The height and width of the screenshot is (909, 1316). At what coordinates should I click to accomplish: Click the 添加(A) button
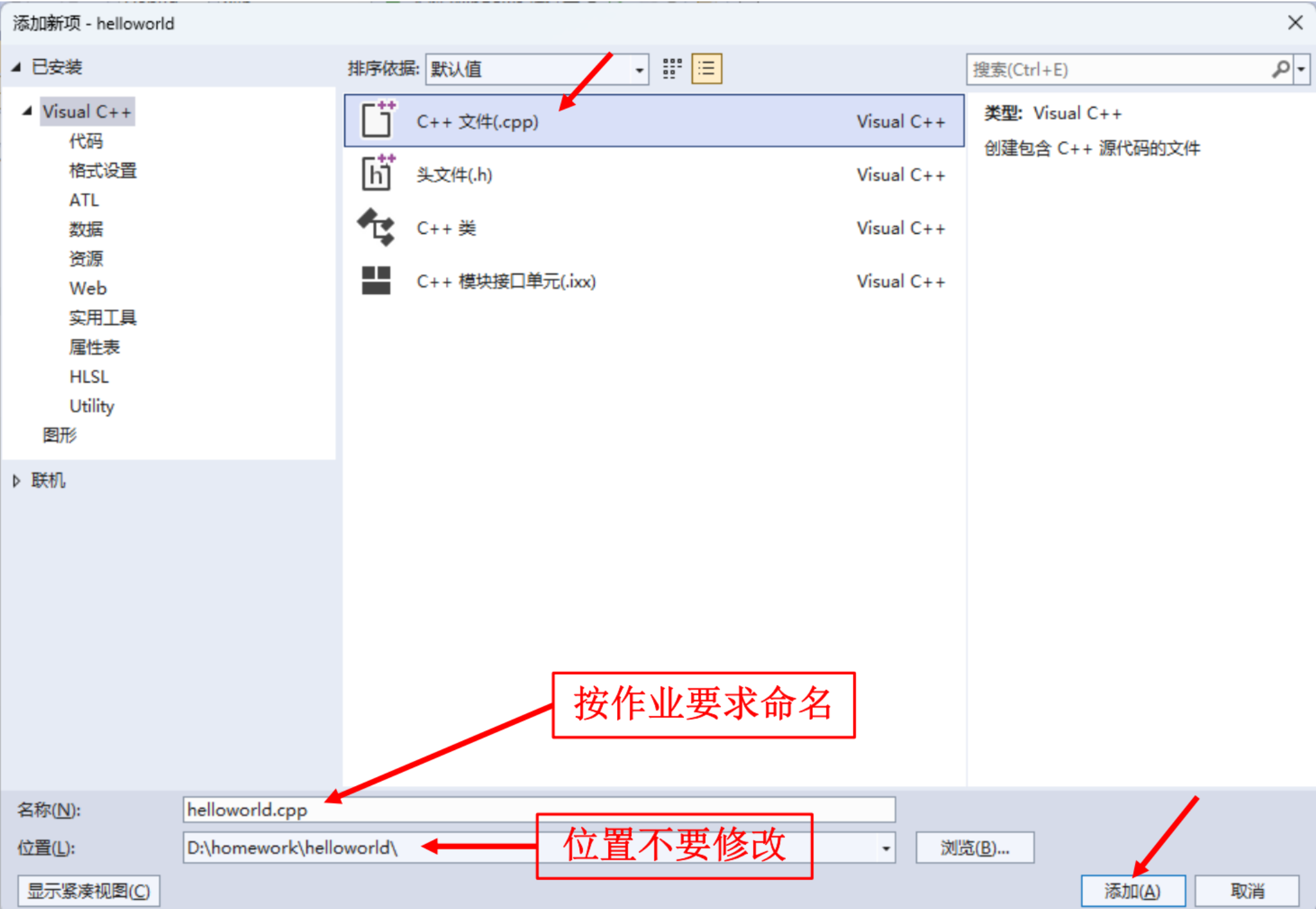click(x=1133, y=891)
